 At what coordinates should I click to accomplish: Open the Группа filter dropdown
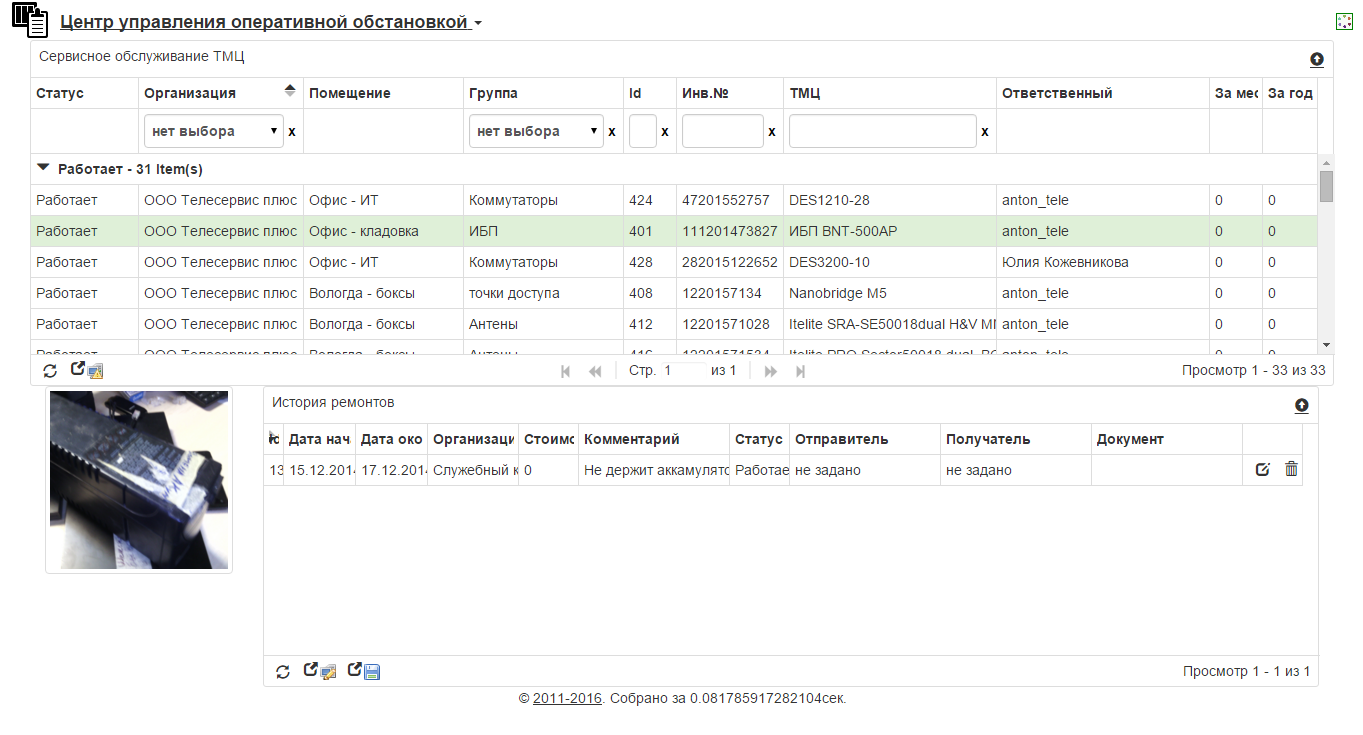tap(536, 132)
